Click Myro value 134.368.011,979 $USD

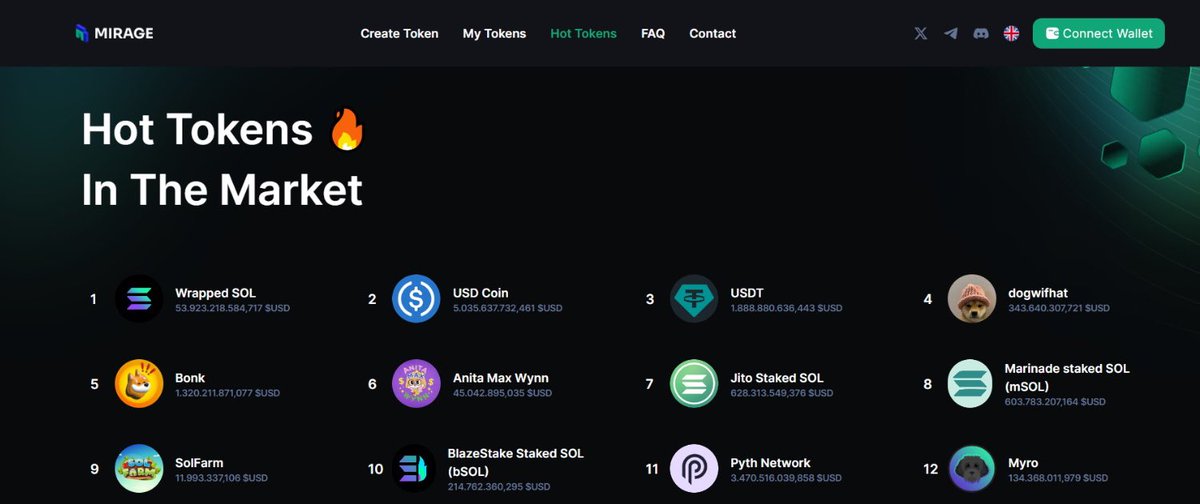(1059, 478)
